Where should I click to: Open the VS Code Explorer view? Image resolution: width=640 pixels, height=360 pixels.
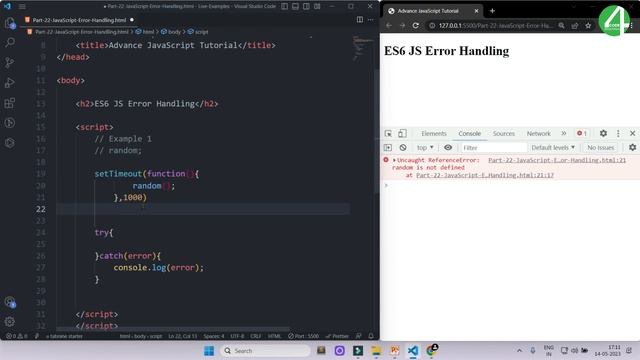pos(10,23)
